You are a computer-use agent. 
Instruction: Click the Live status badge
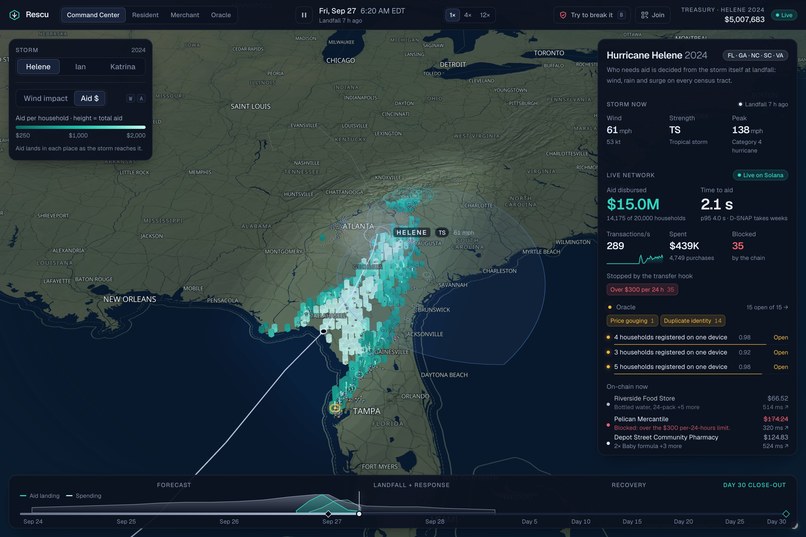point(784,15)
